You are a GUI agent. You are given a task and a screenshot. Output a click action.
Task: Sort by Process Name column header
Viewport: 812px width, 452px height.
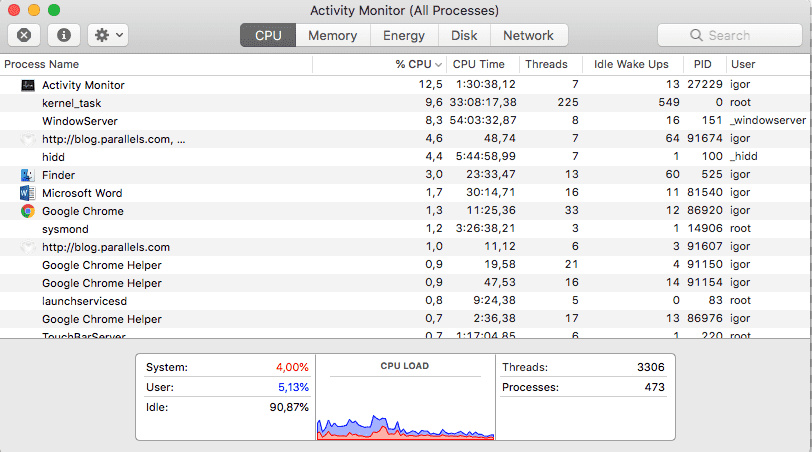coord(156,64)
